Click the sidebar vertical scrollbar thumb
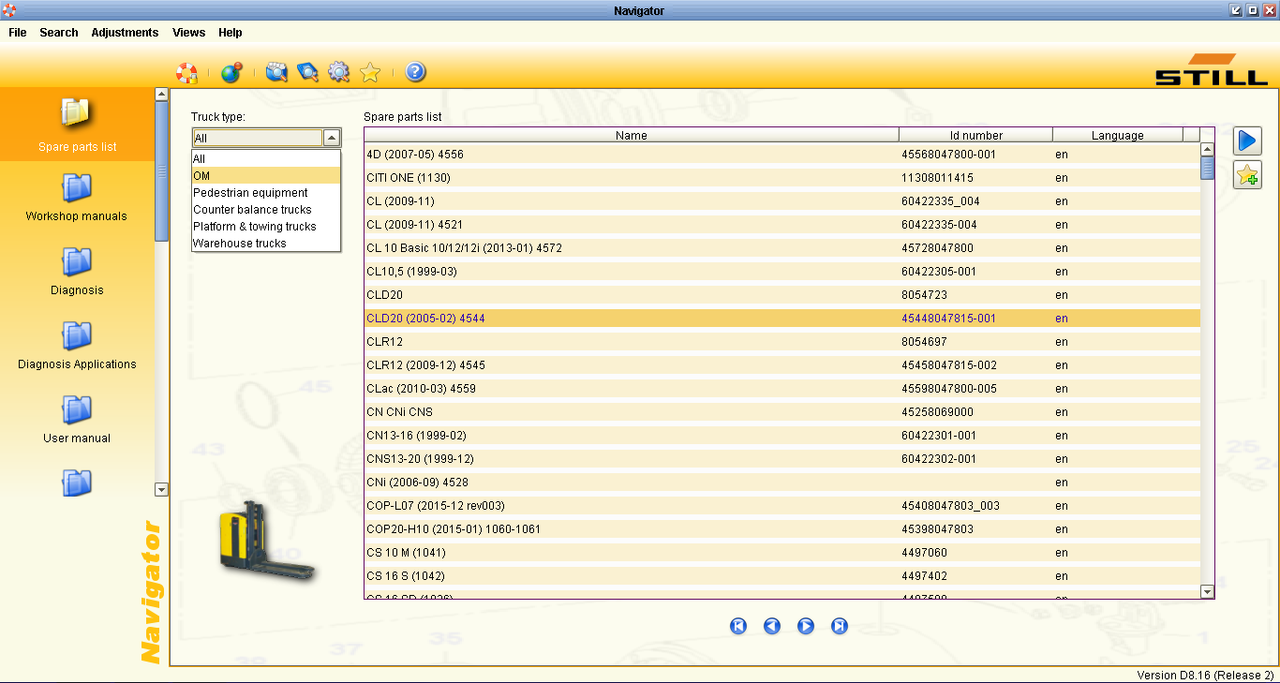The height and width of the screenshot is (683, 1280). click(x=162, y=171)
